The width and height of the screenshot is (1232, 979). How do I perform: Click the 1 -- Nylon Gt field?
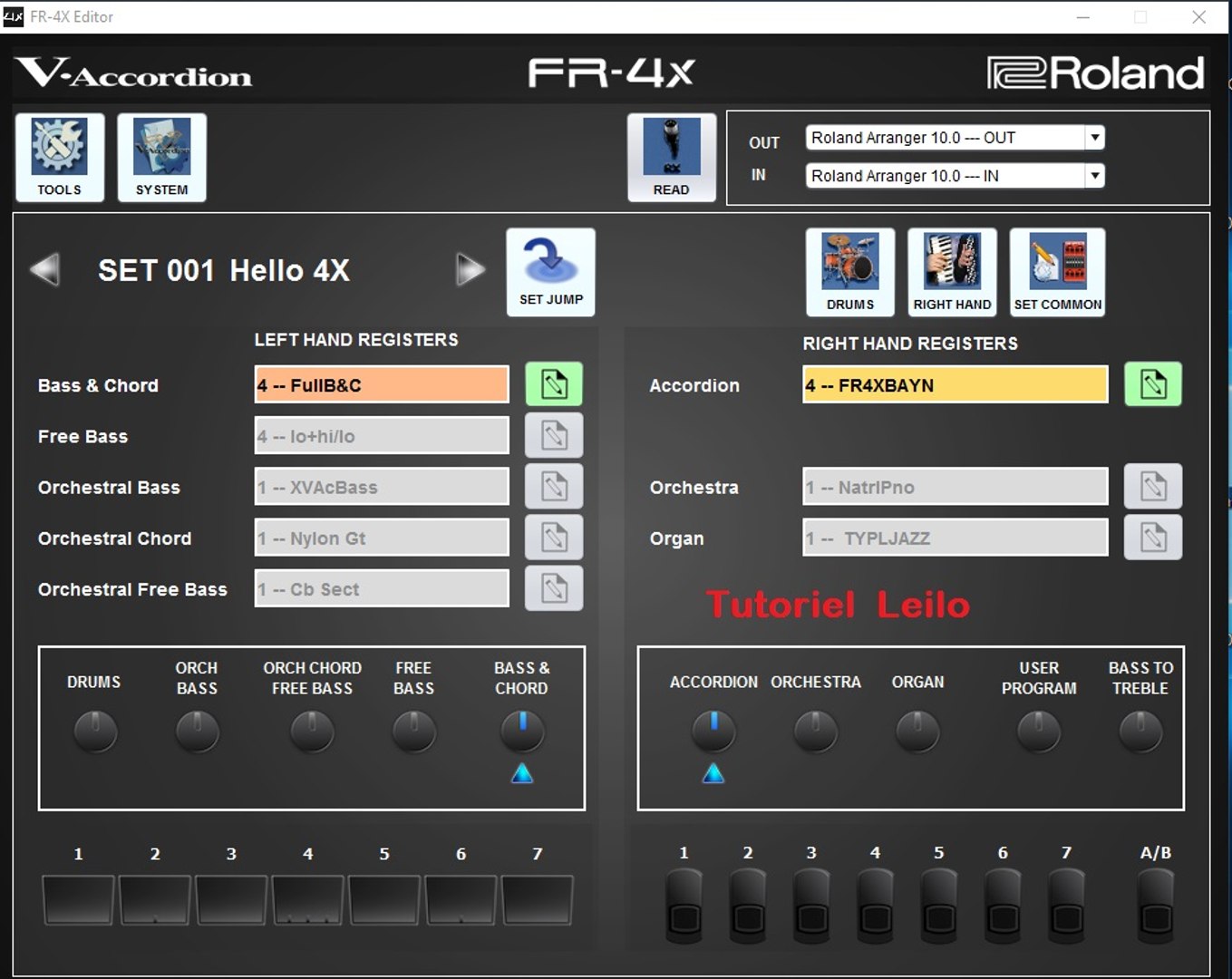tap(382, 538)
